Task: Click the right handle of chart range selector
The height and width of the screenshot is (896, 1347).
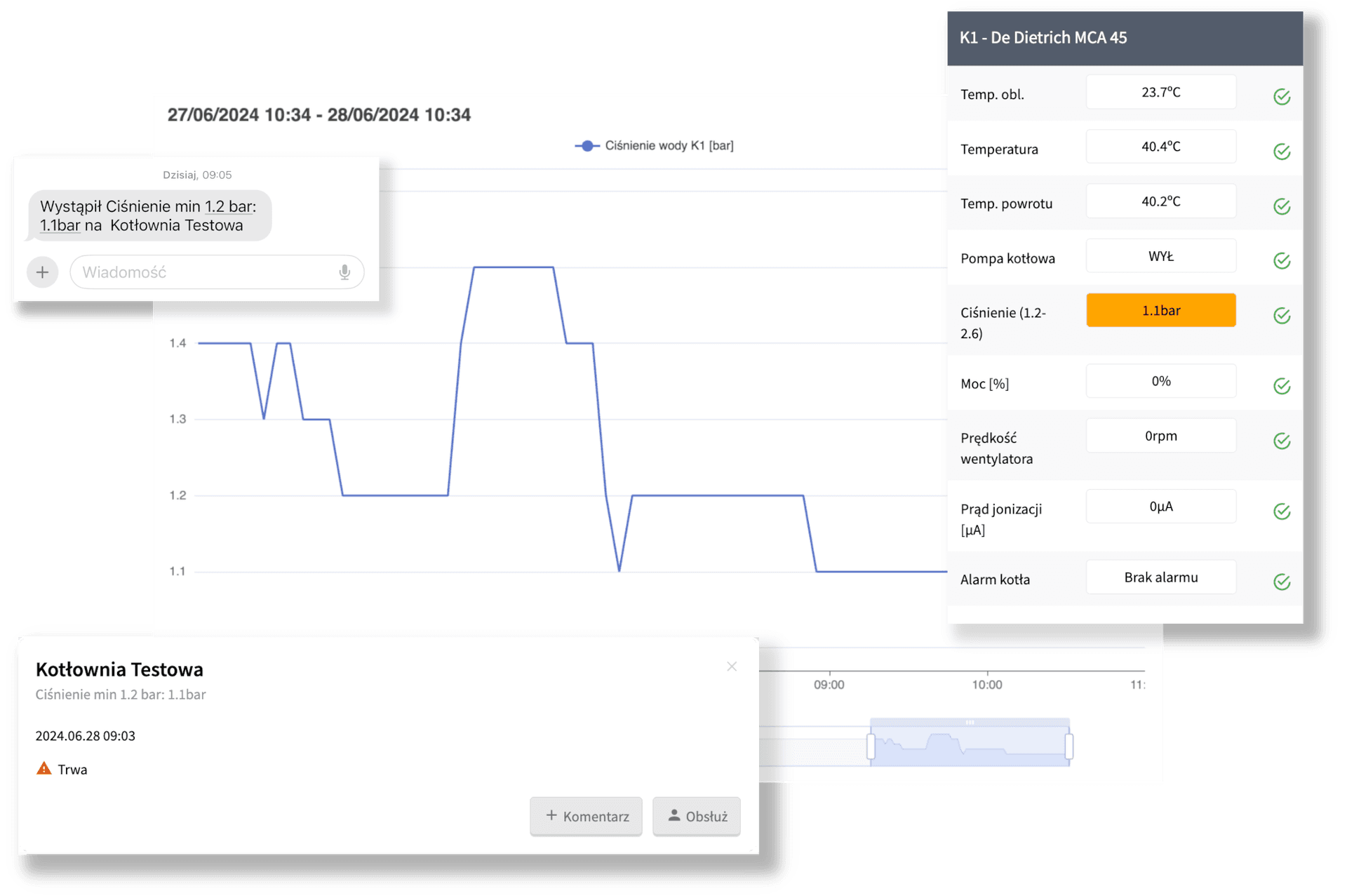Action: click(x=1068, y=746)
